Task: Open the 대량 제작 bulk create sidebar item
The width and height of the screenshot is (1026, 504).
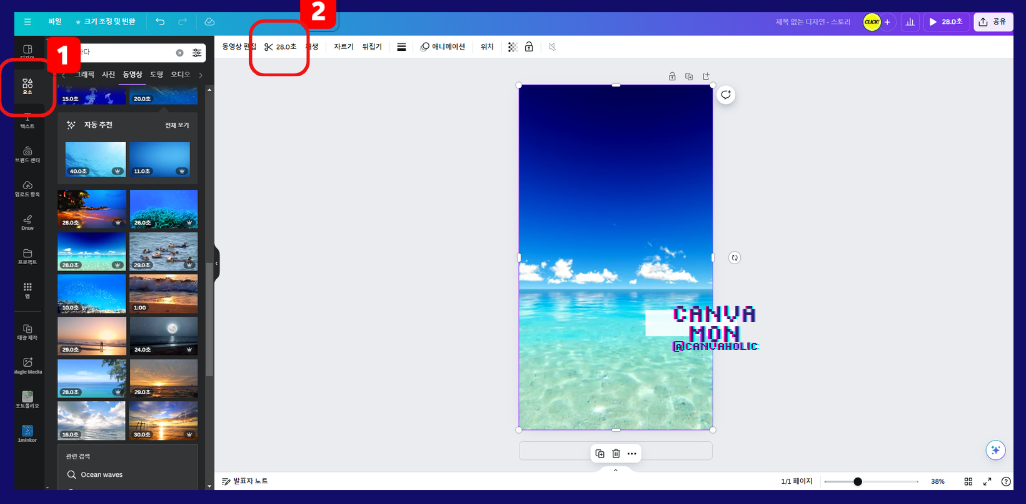Action: tap(27, 333)
